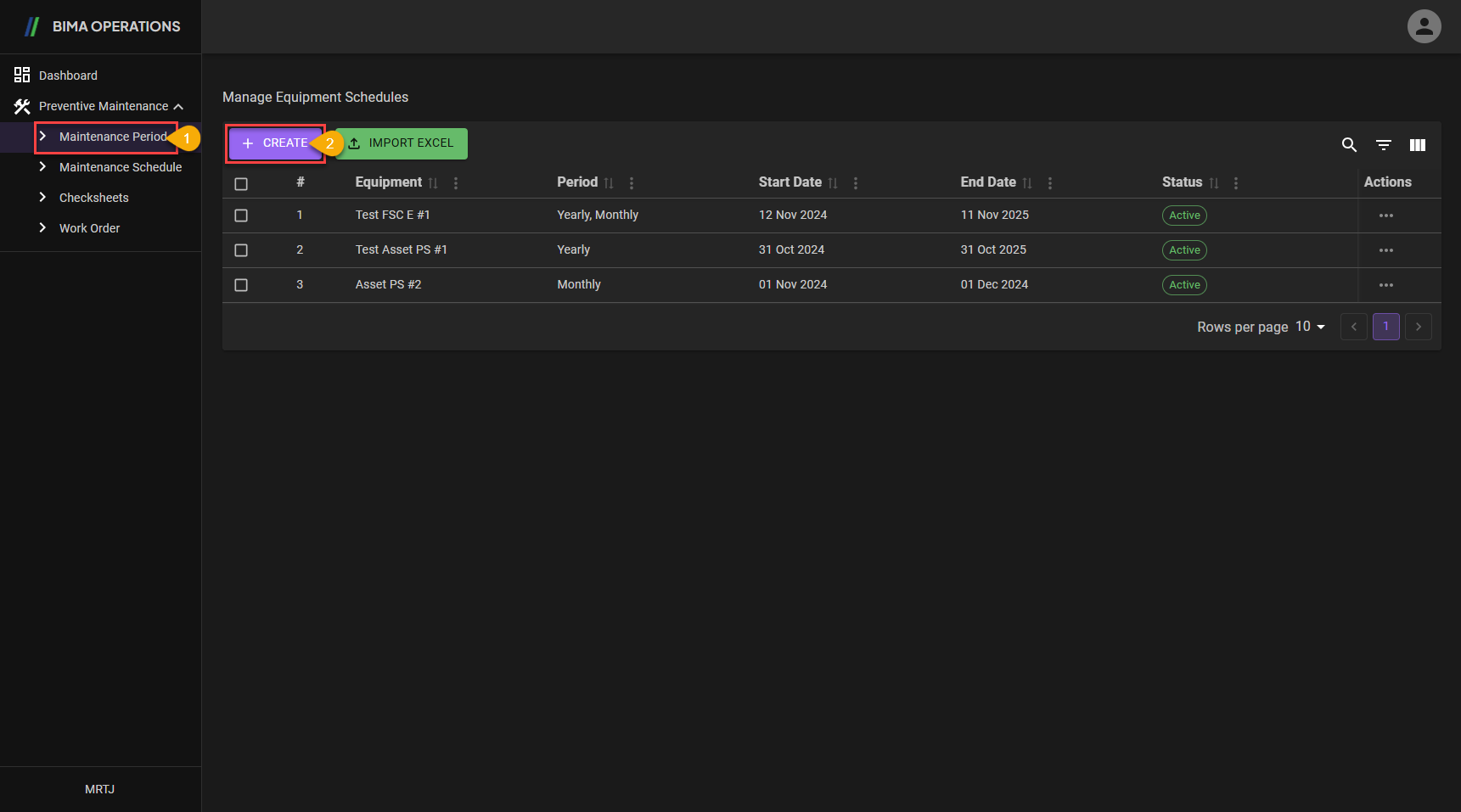Viewport: 1461px width, 812px height.
Task: Open the actions menu for Asset PS #2
Action: click(x=1386, y=285)
